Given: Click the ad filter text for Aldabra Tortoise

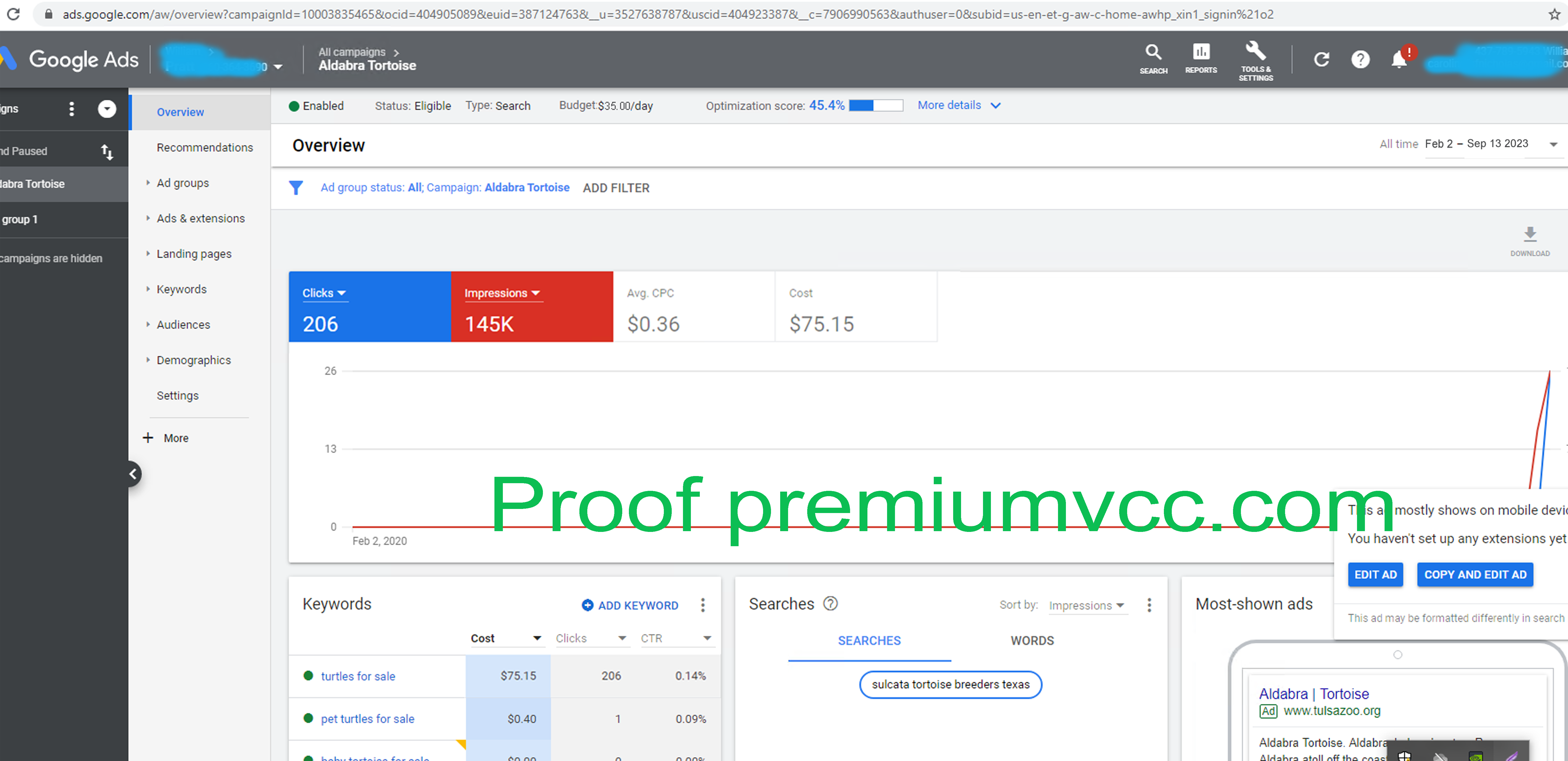Looking at the screenshot, I should (x=445, y=188).
